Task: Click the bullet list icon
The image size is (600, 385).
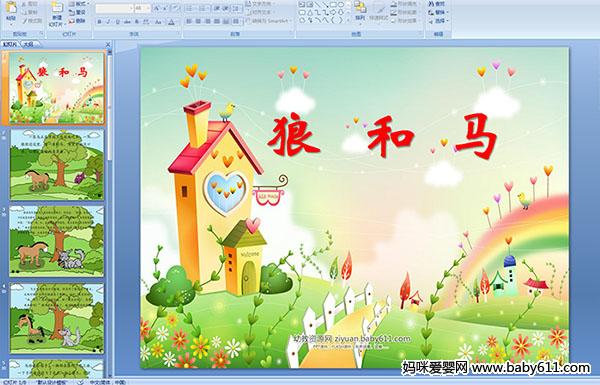Action: [x=190, y=8]
